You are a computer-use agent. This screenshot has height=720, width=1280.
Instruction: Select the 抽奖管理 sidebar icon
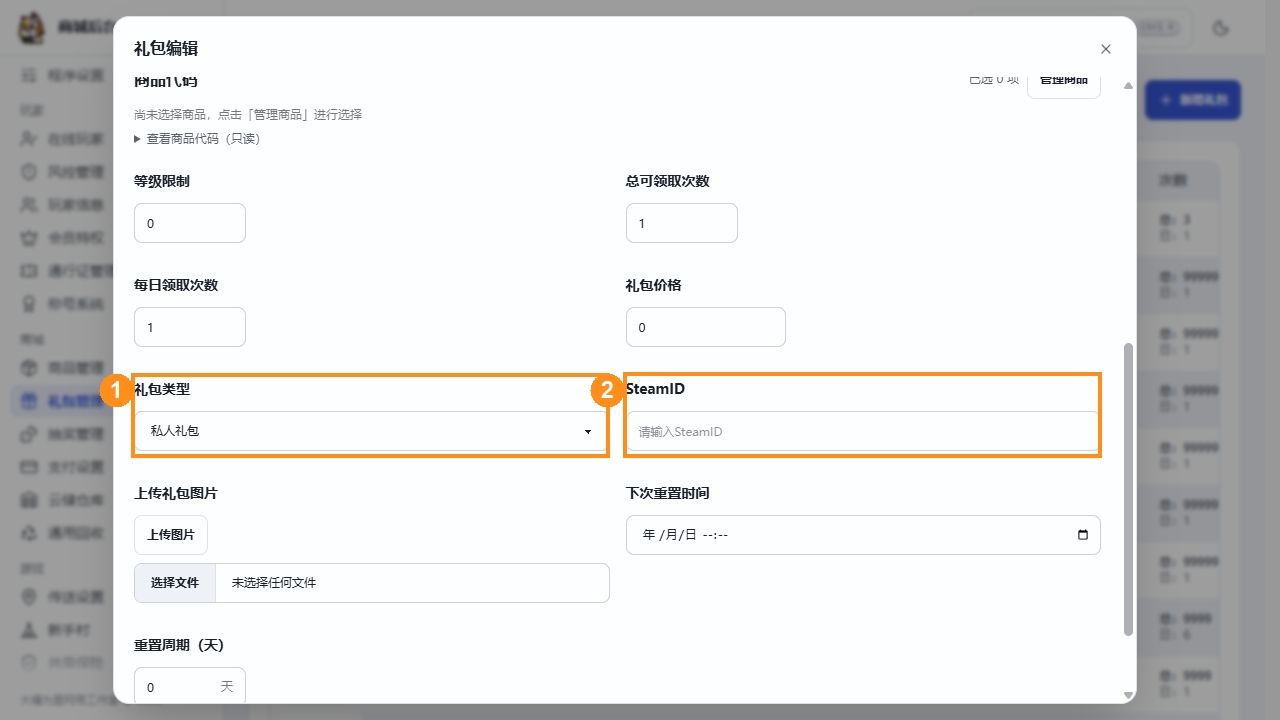pyautogui.click(x=30, y=434)
